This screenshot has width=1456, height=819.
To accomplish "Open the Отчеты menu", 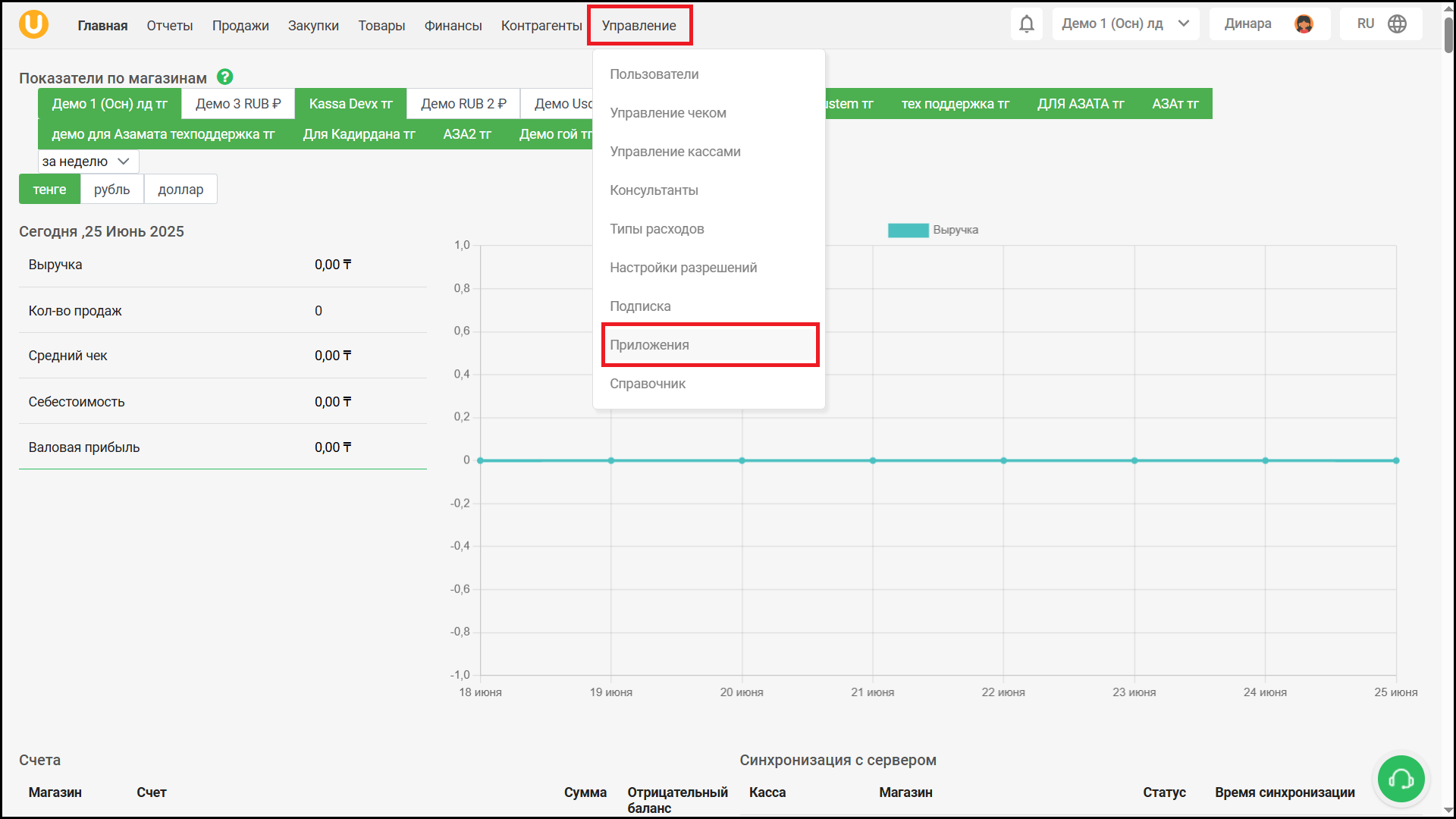I will point(170,26).
